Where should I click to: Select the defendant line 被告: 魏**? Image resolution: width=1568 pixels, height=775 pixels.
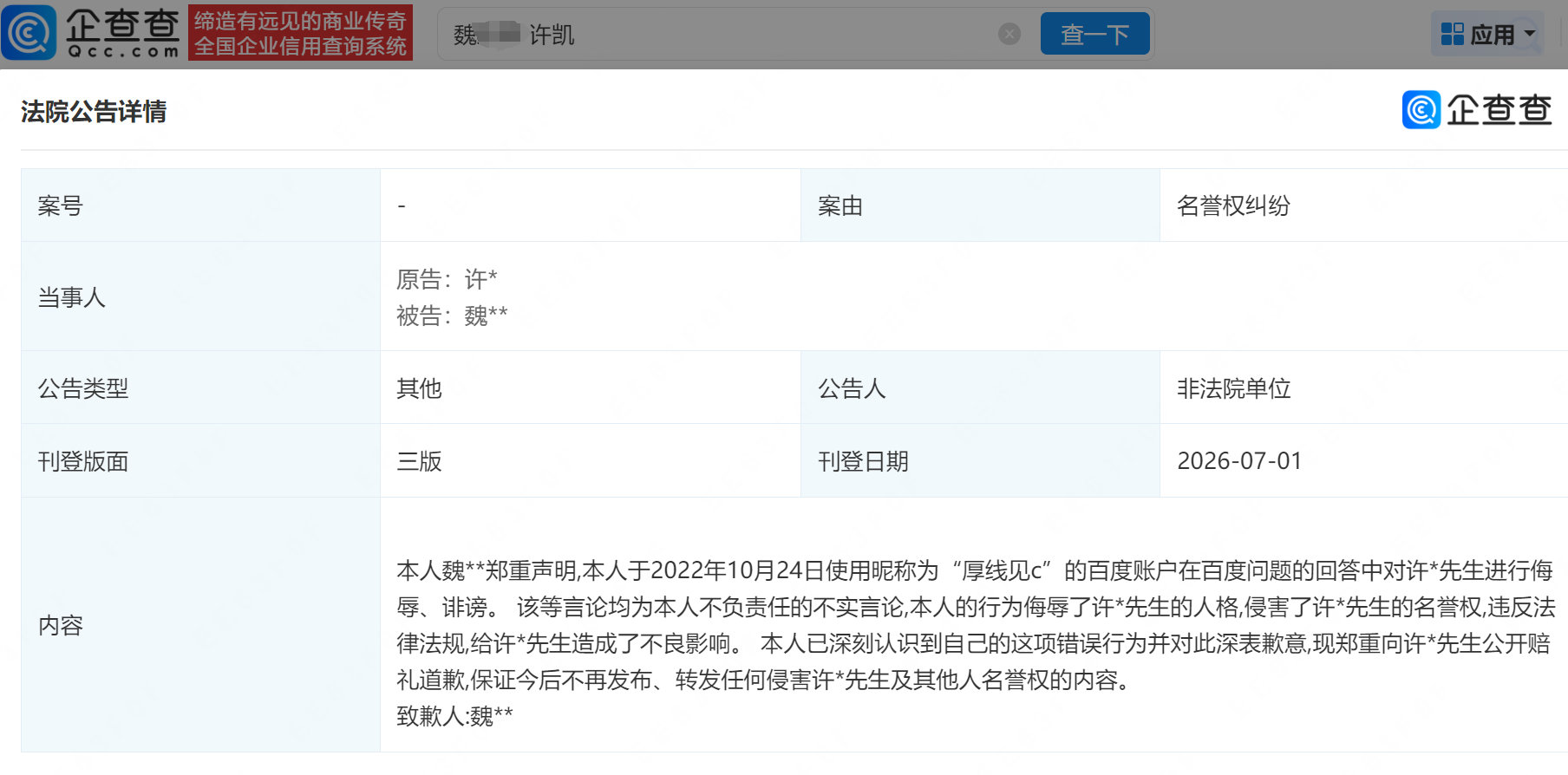click(x=452, y=316)
